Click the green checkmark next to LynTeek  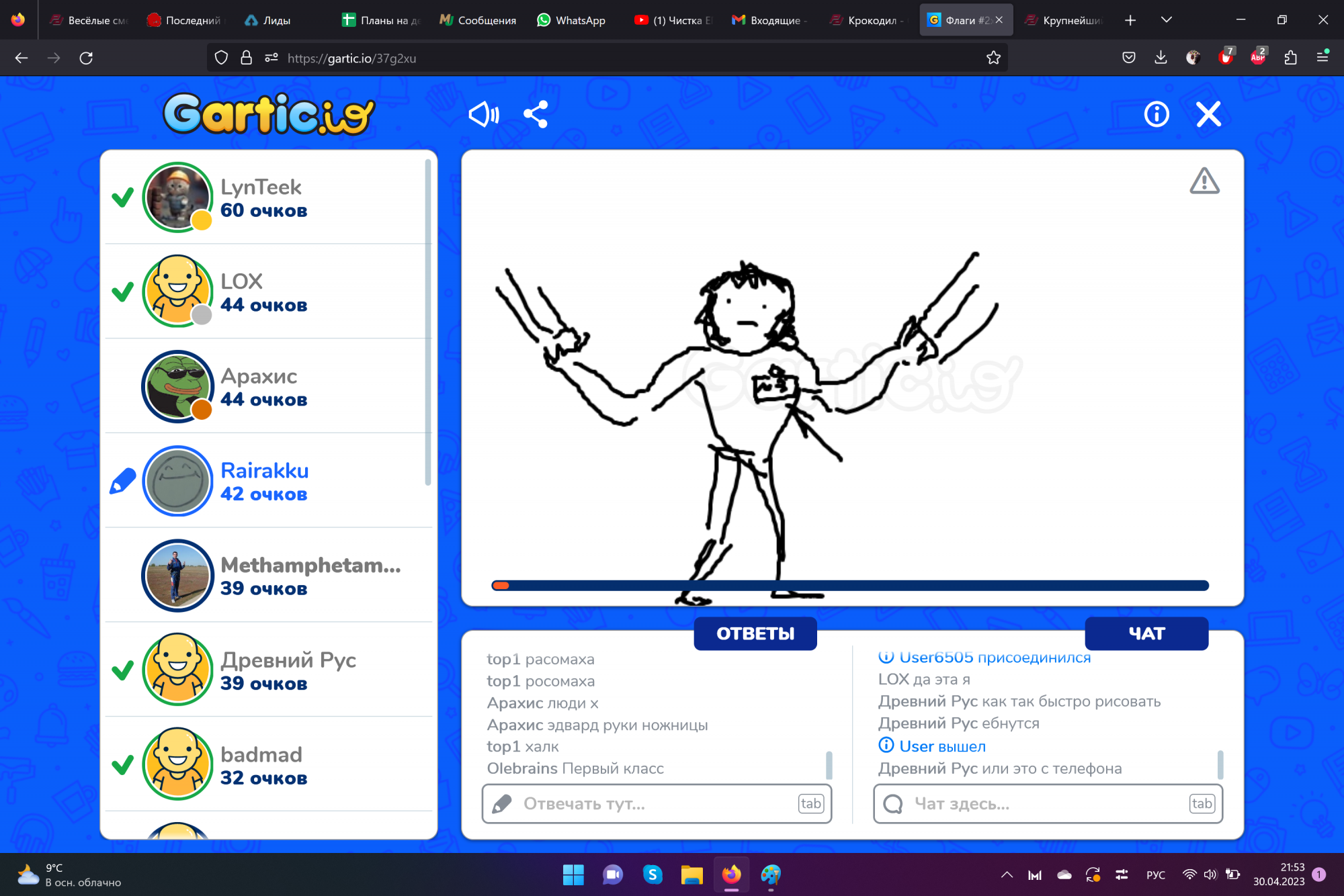click(123, 197)
